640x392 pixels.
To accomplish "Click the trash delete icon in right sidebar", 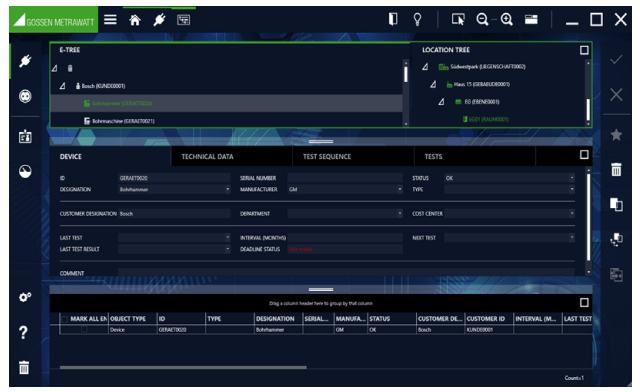I will point(616,169).
